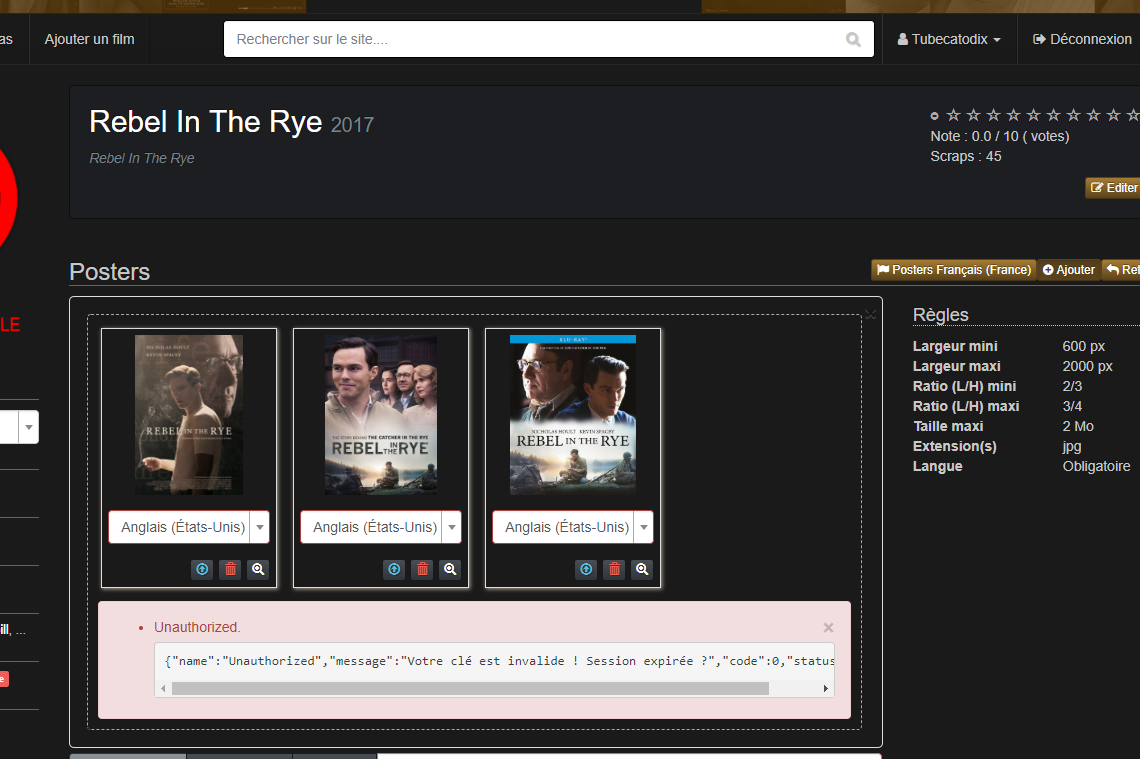The height and width of the screenshot is (759, 1140).
Task: Select the second poster thumbnail
Action: click(x=381, y=414)
